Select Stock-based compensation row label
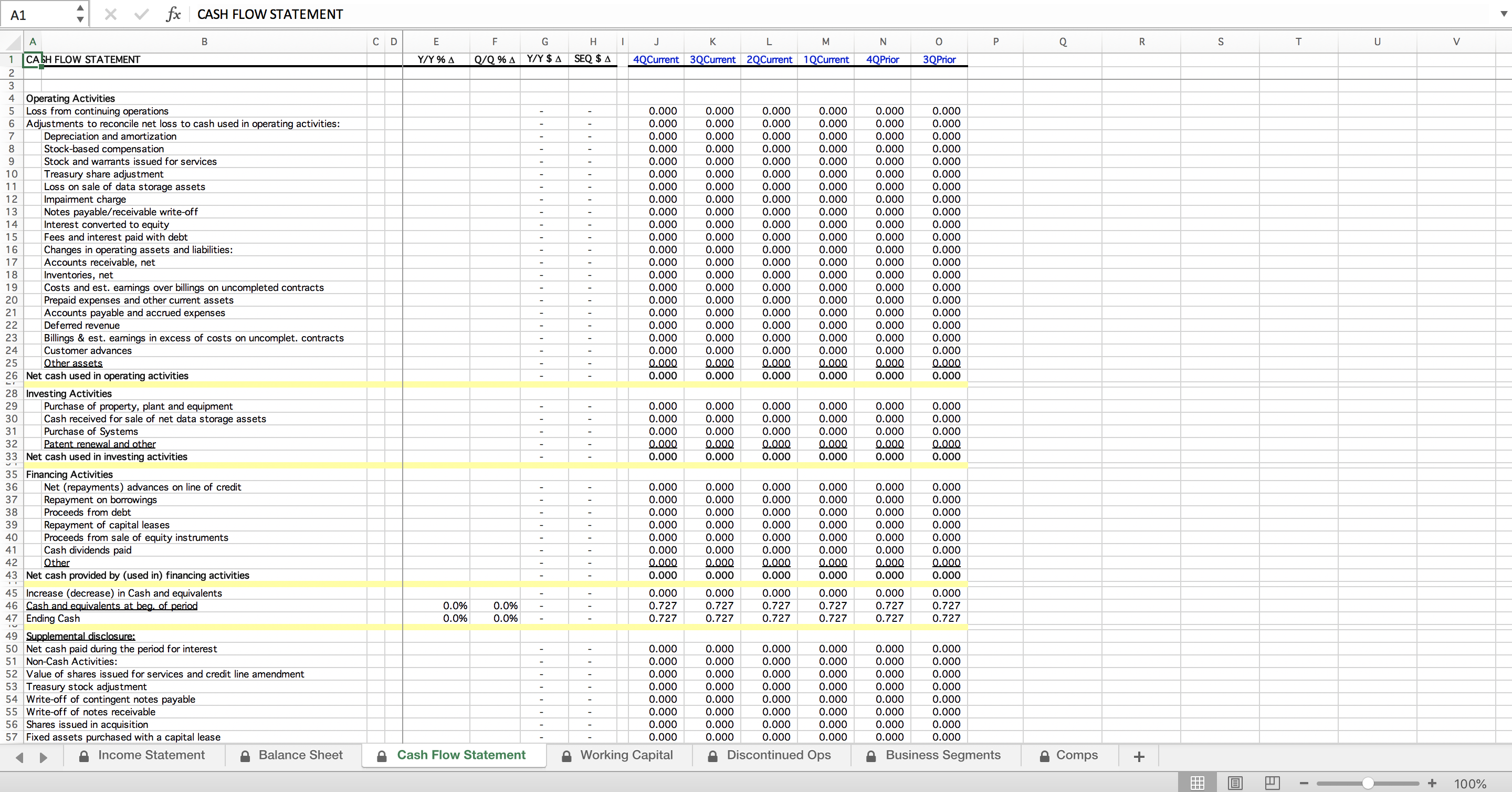The width and height of the screenshot is (1512, 792). 104,149
